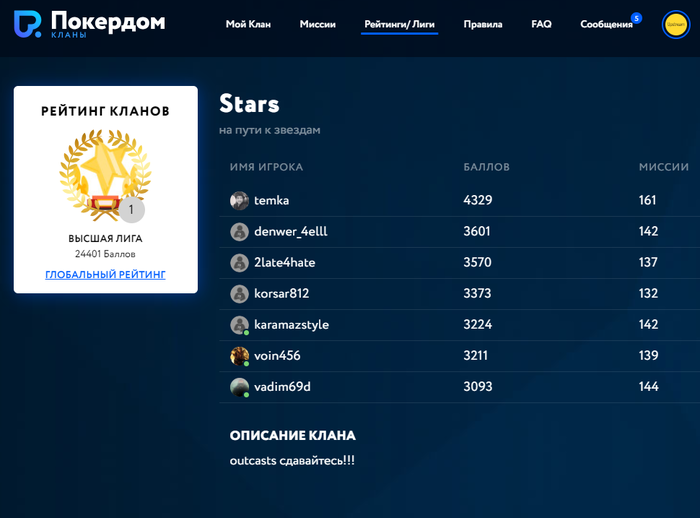
Task: Click the subtitle на пути к звездам
Action: coord(270,130)
